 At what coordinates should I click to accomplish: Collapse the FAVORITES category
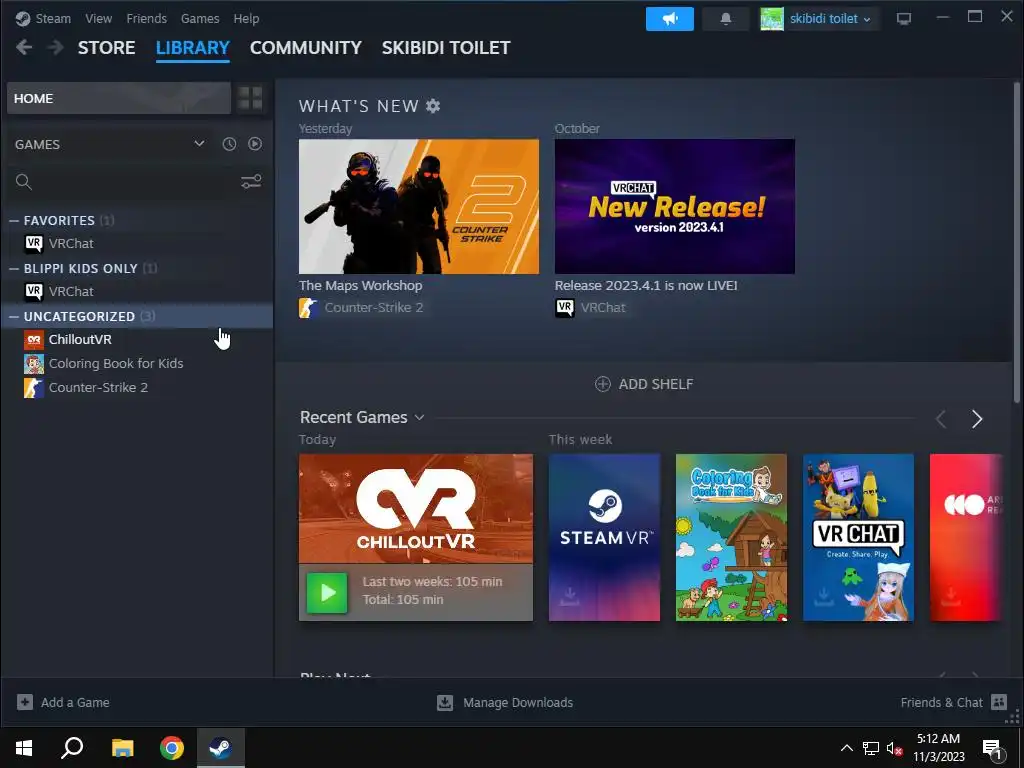pyautogui.click(x=14, y=221)
